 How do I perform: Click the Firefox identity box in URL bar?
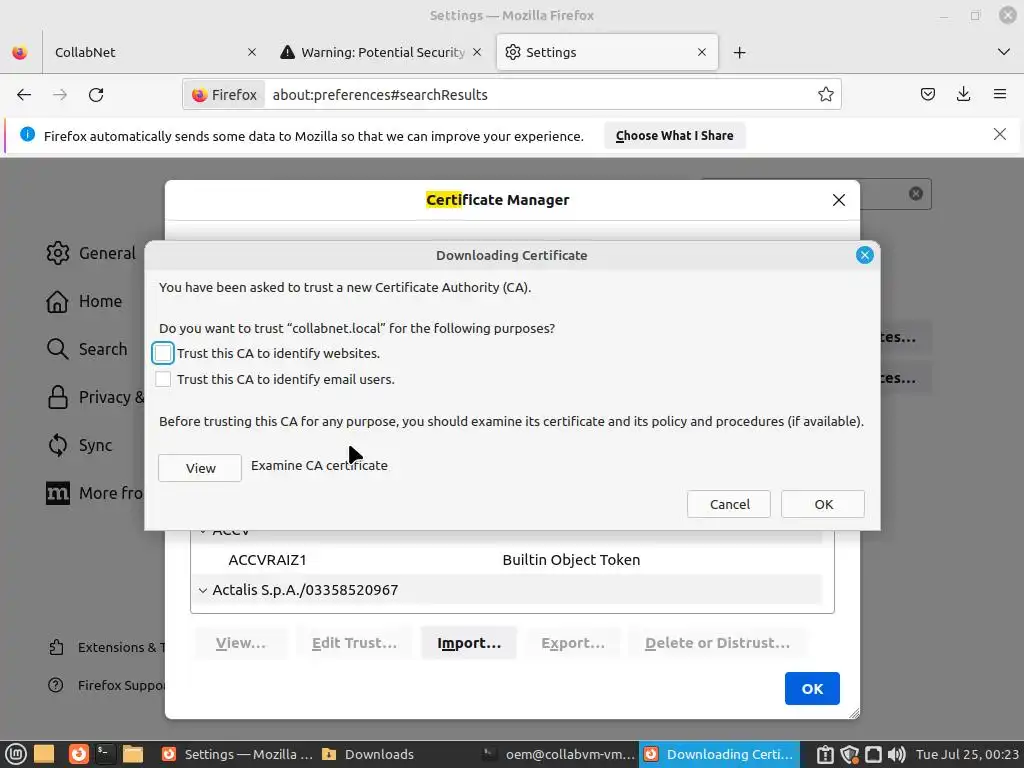(x=224, y=95)
